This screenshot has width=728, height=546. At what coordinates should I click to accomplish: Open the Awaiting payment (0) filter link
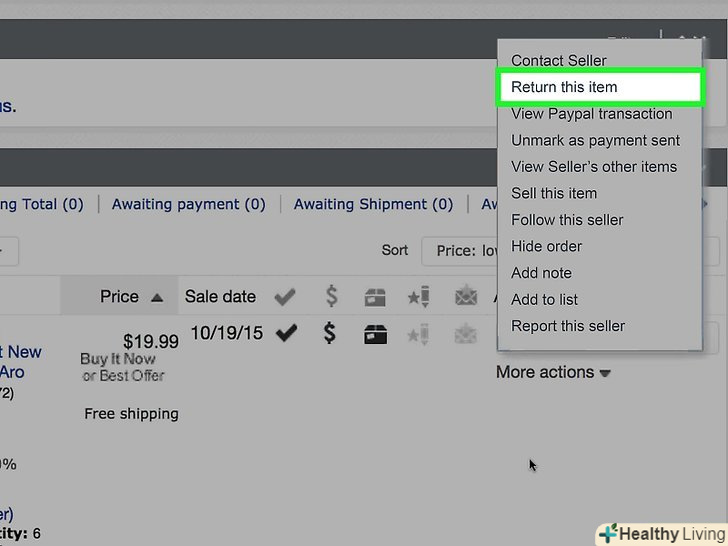tap(188, 204)
